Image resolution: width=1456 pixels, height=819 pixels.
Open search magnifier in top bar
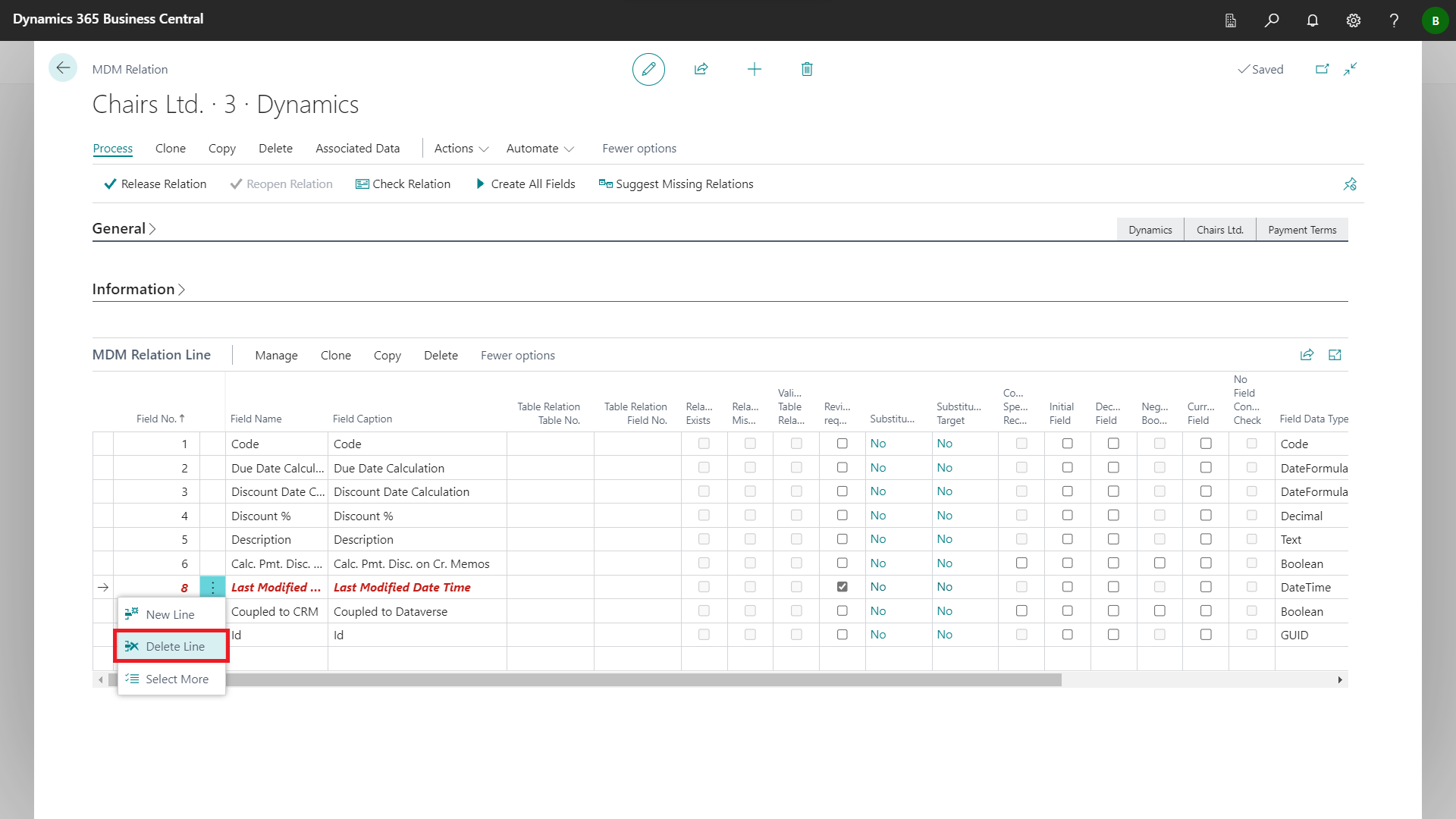point(1272,20)
